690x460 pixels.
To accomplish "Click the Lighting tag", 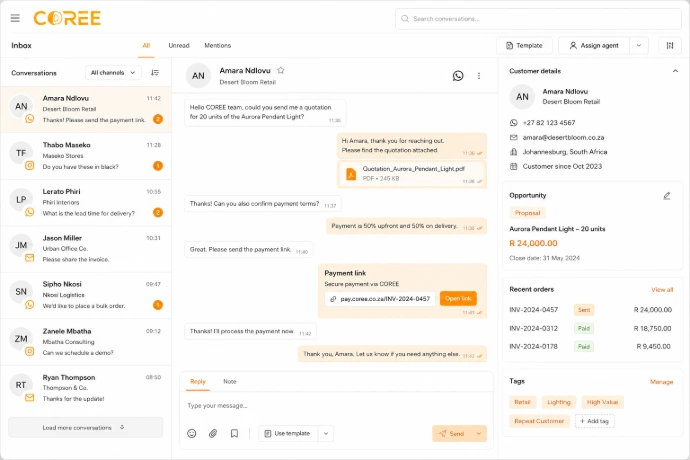I will 559,402.
